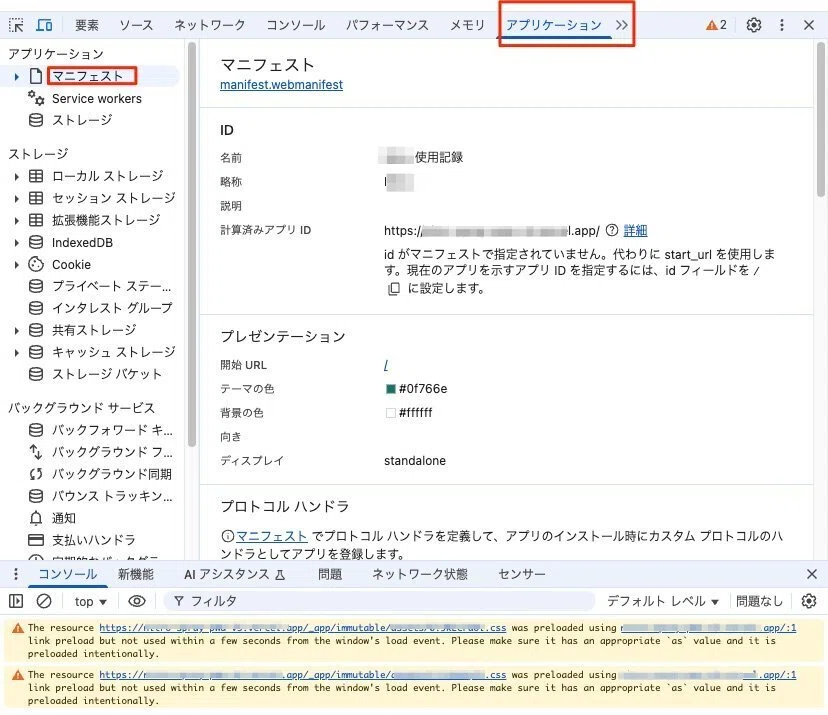The width and height of the screenshot is (828, 715).
Task: Expand セッション ストレージ tree arrow
Action: (x=16, y=199)
